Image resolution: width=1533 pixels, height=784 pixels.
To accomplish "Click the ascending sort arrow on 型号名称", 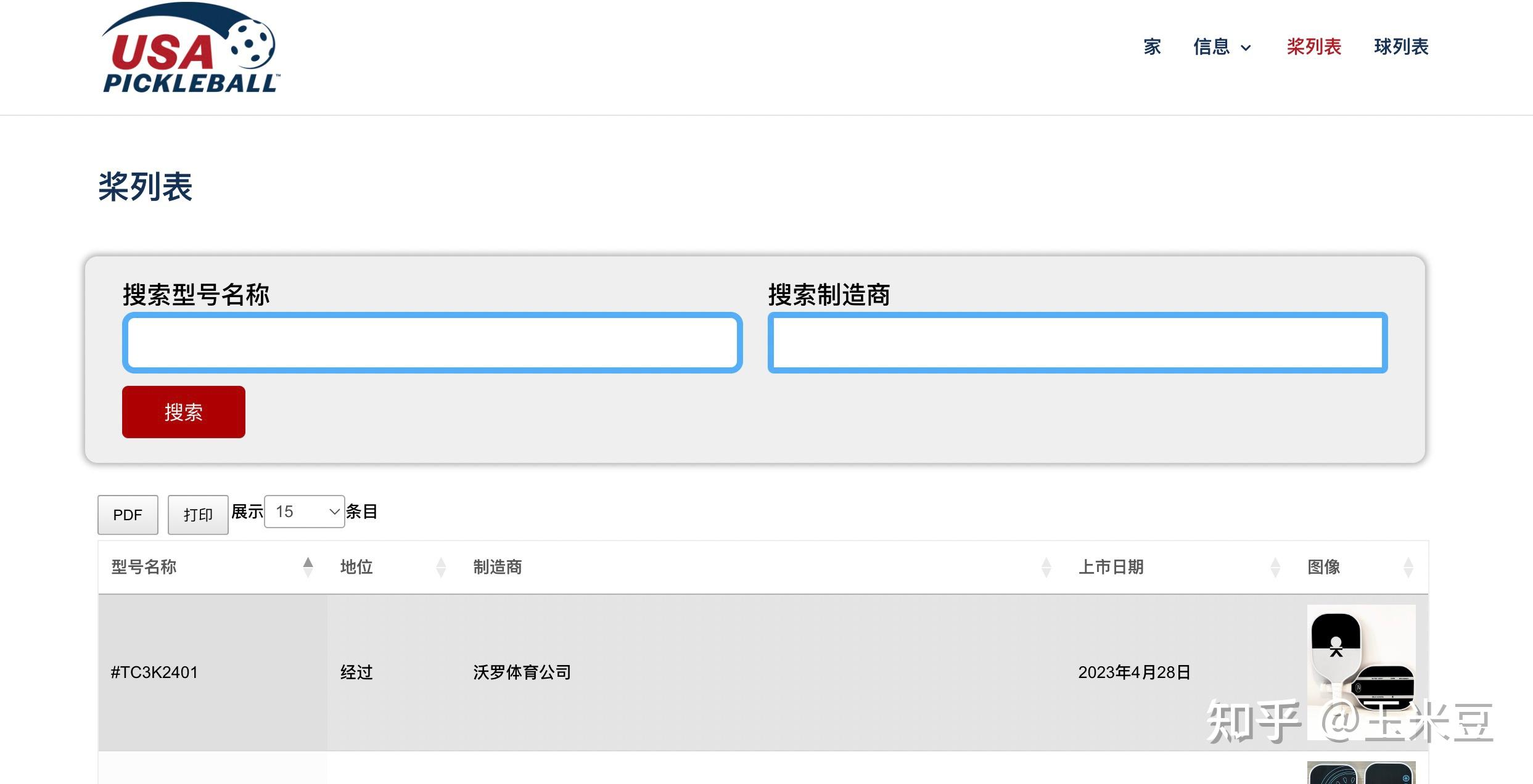I will [308, 562].
